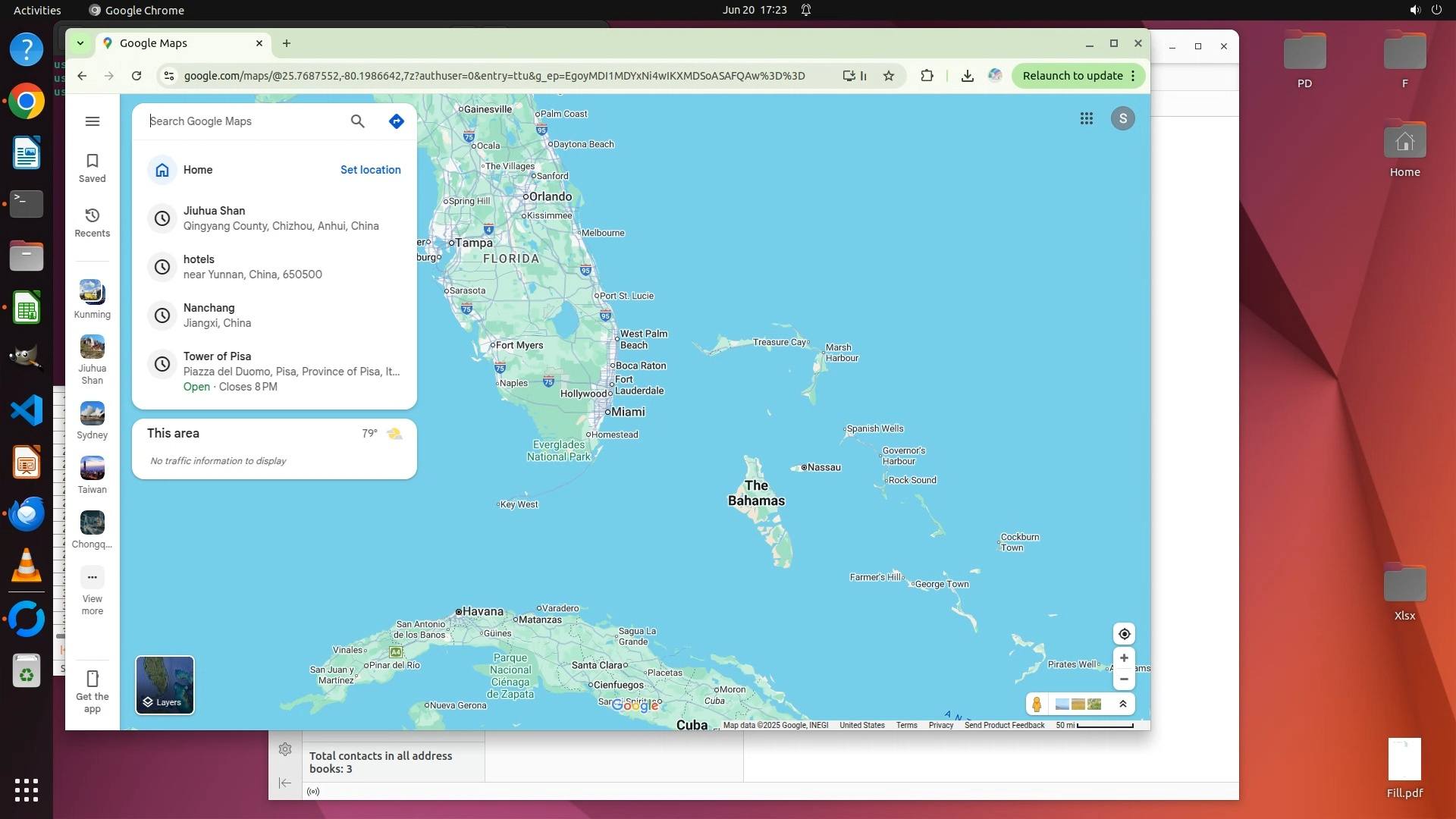Screen dimensions: 1456x819
Task: Zoom in the map with plus button
Action: click(1124, 658)
